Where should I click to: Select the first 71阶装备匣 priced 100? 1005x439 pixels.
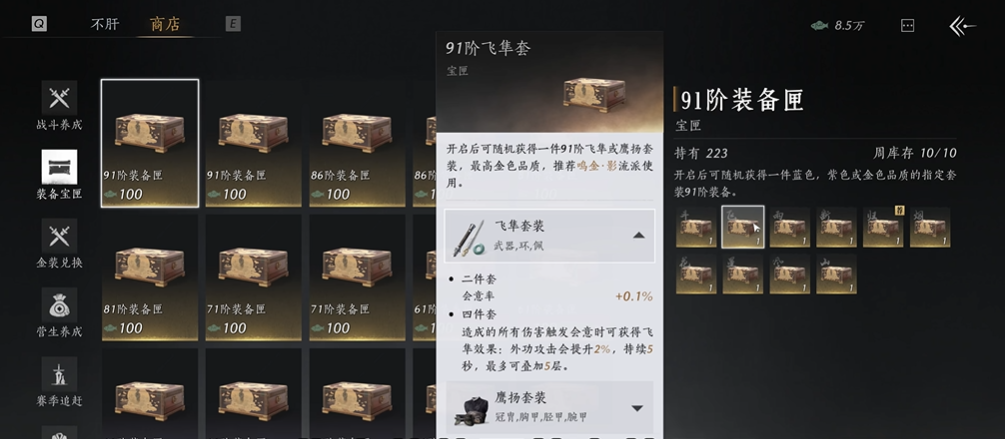pyautogui.click(x=253, y=277)
